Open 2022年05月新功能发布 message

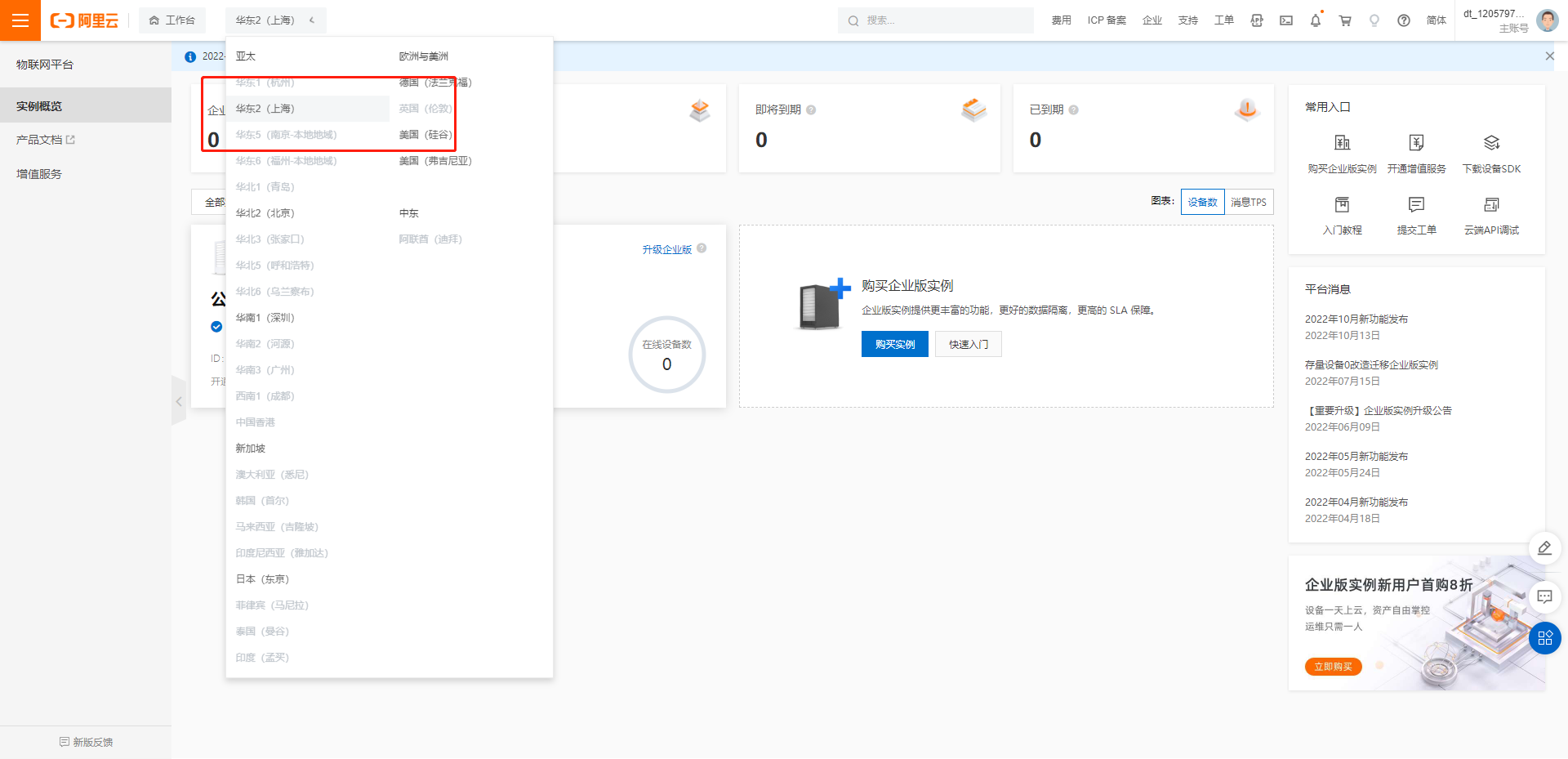[x=1356, y=457]
